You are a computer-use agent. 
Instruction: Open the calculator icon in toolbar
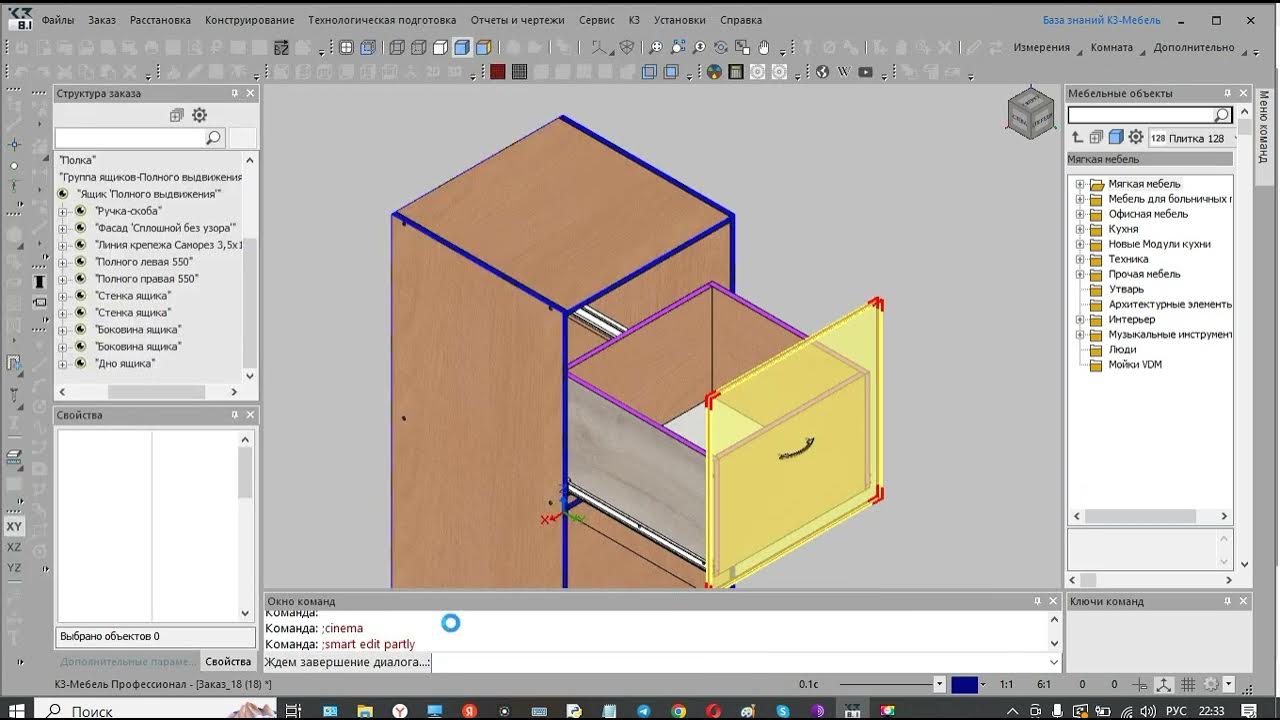[x=736, y=72]
